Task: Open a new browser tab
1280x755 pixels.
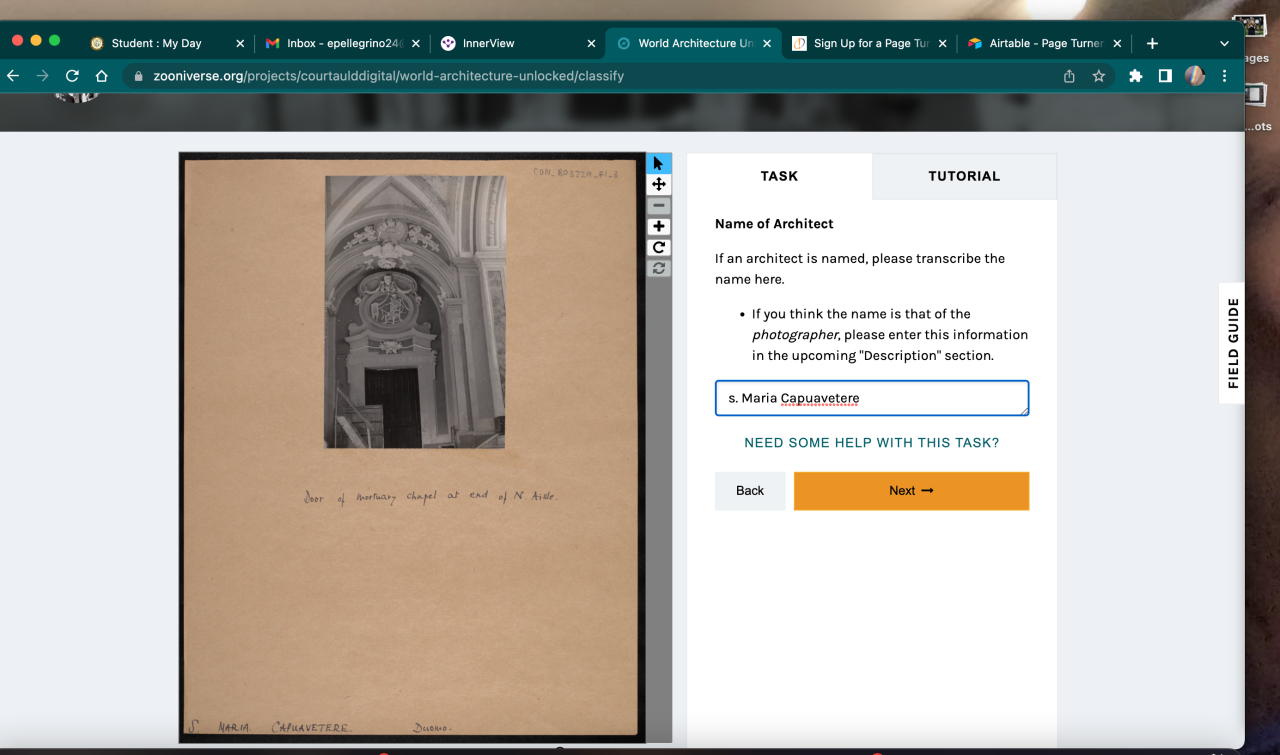Action: (x=1152, y=43)
